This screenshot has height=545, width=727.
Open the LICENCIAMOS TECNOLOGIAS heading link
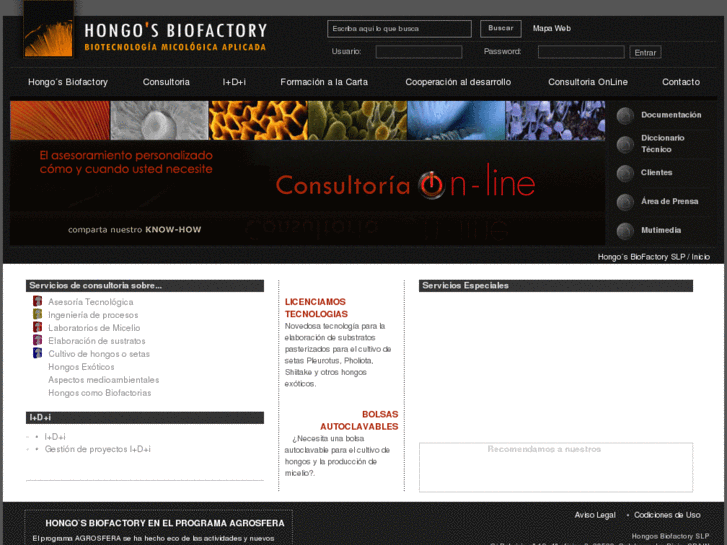pos(316,308)
